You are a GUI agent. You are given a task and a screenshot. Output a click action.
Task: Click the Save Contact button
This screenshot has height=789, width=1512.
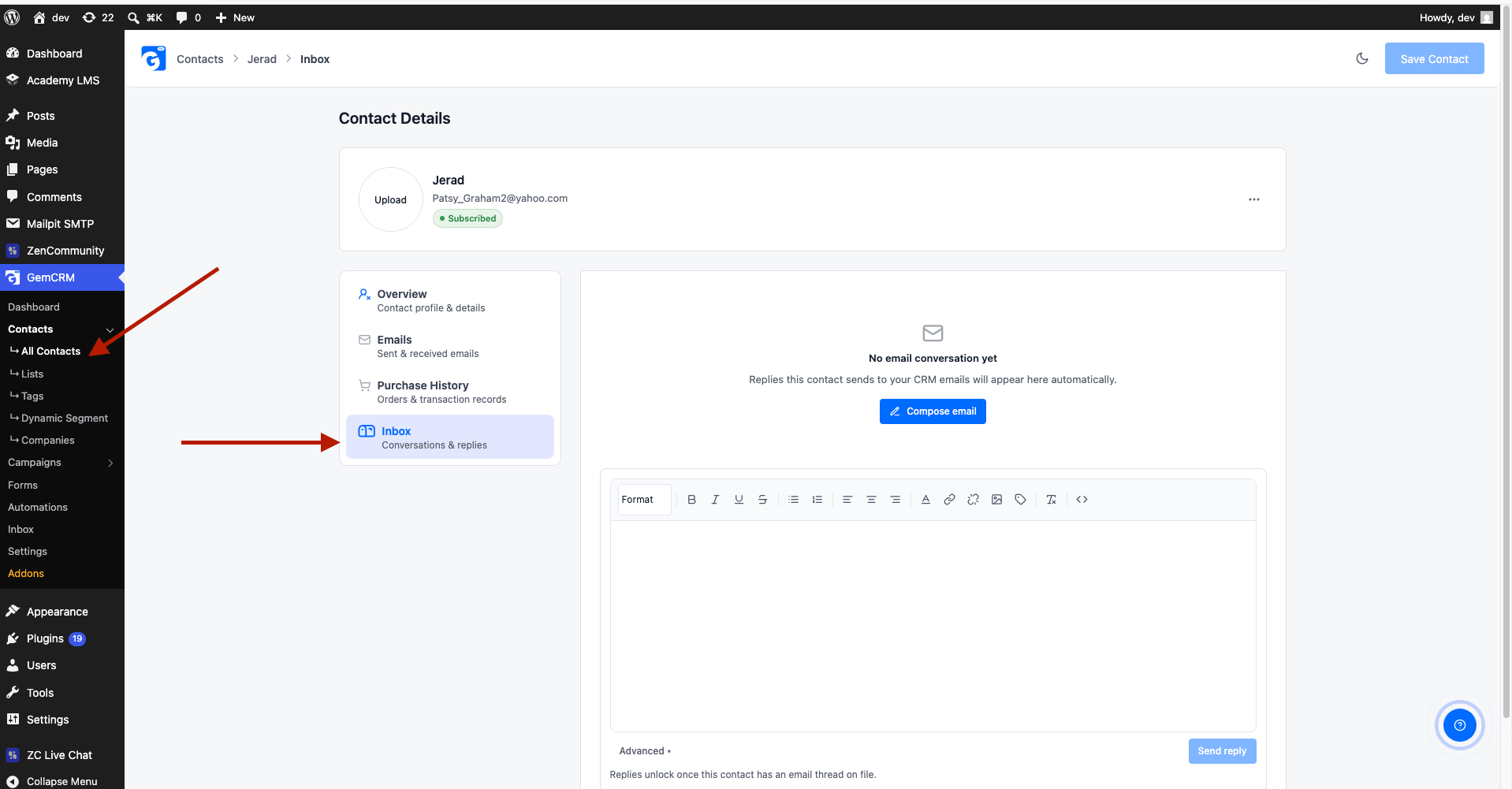1434,59
